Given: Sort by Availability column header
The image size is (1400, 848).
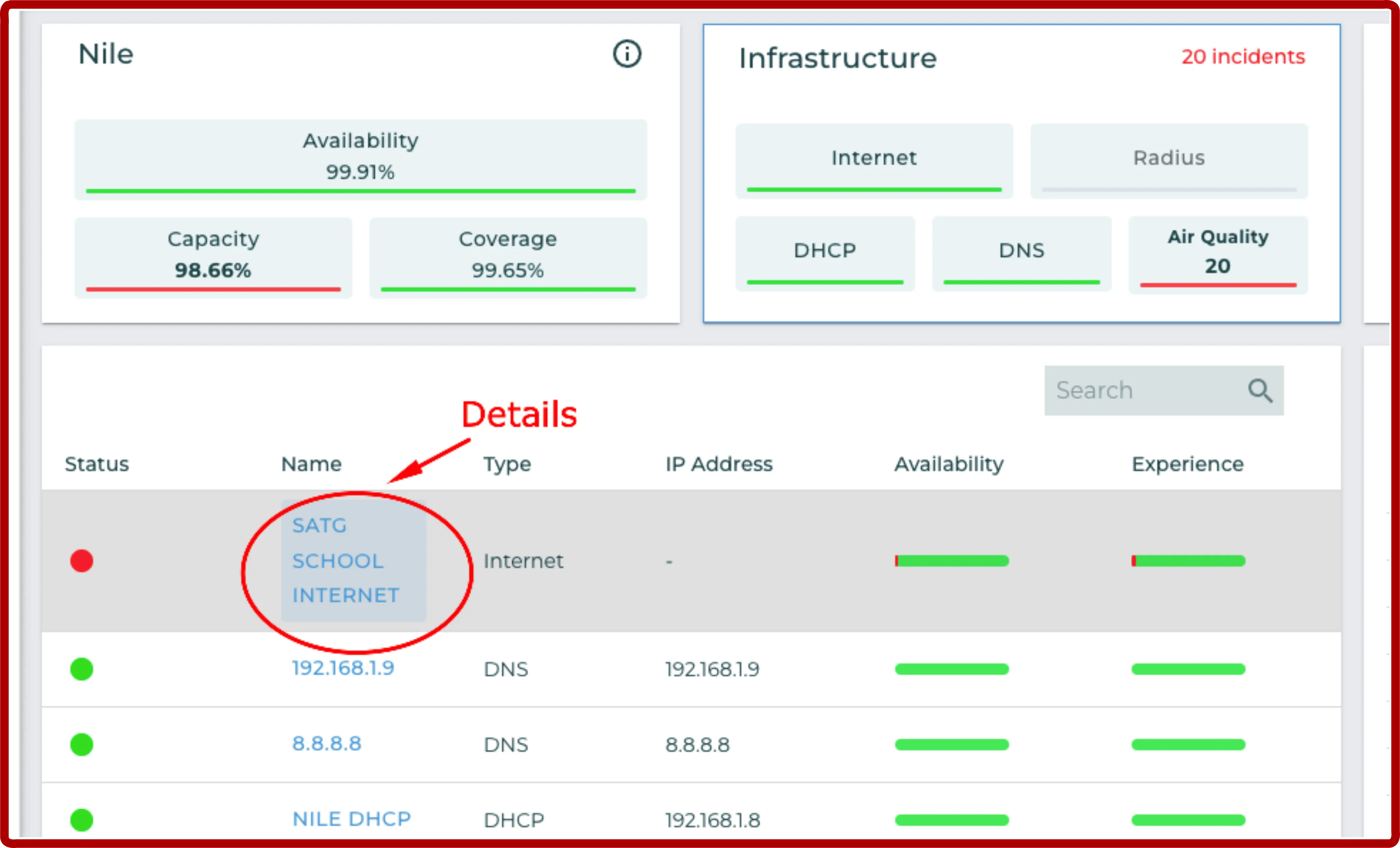Looking at the screenshot, I should coord(949,465).
